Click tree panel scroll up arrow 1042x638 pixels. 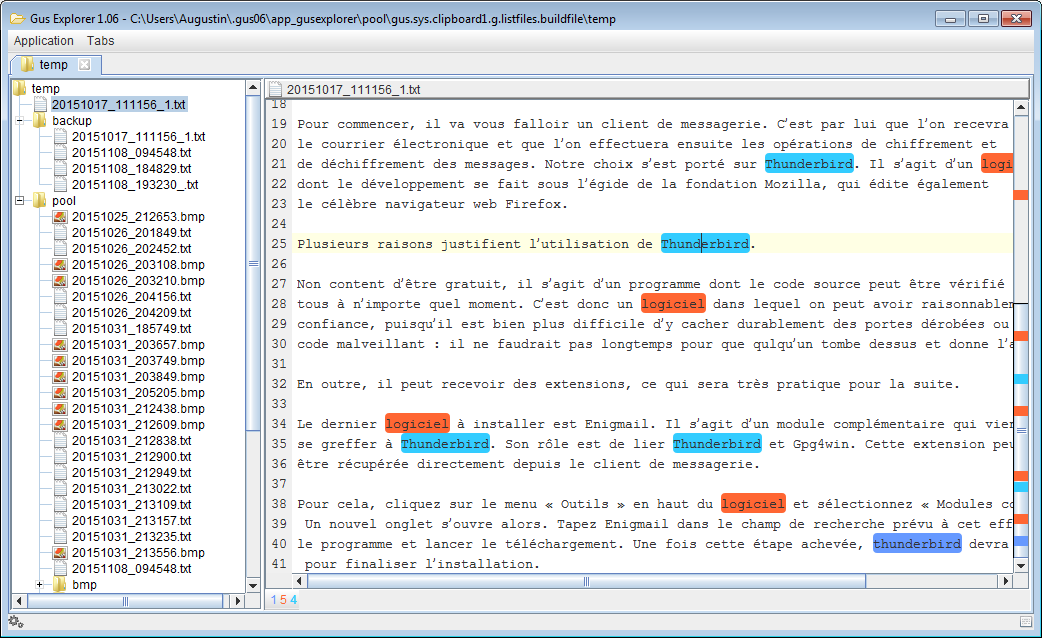253,87
